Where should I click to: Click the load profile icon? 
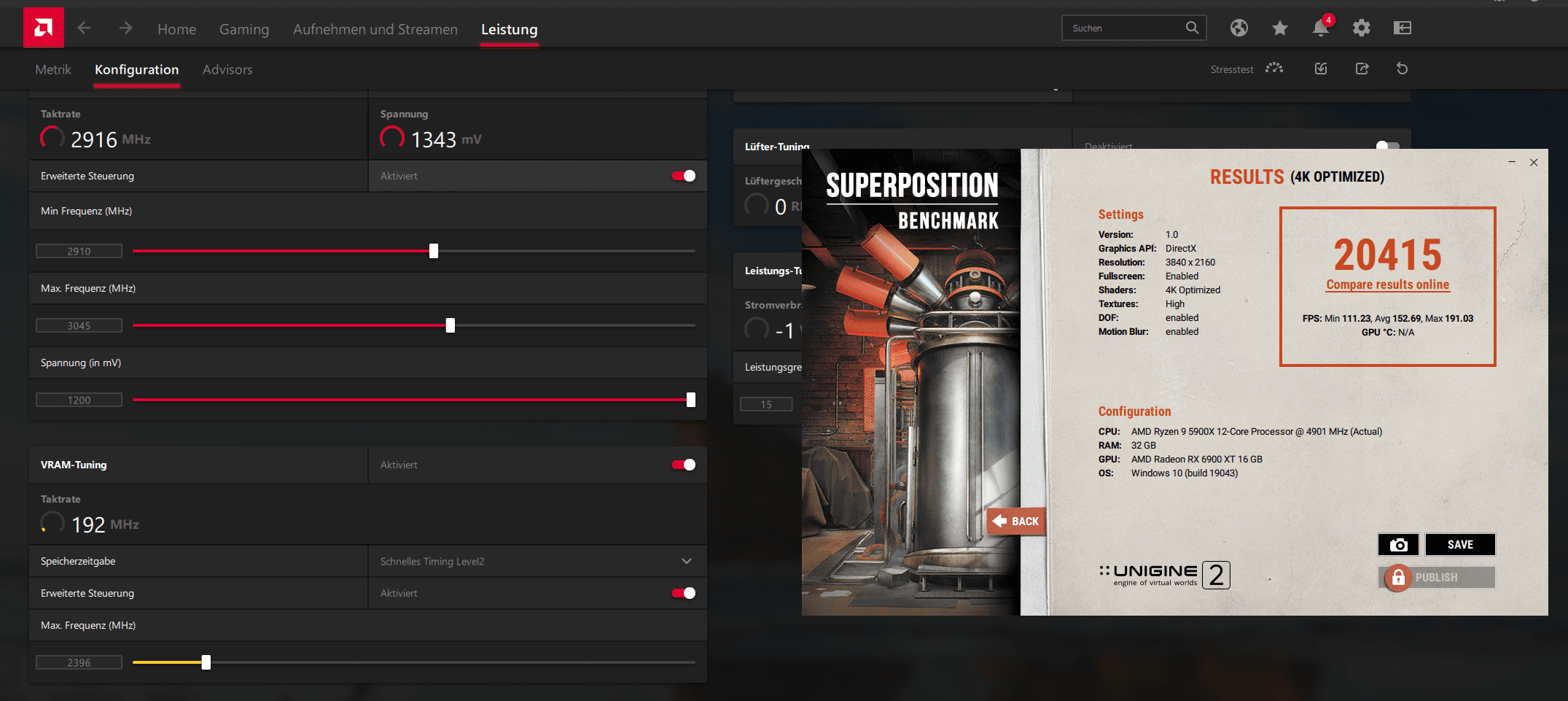1321,69
